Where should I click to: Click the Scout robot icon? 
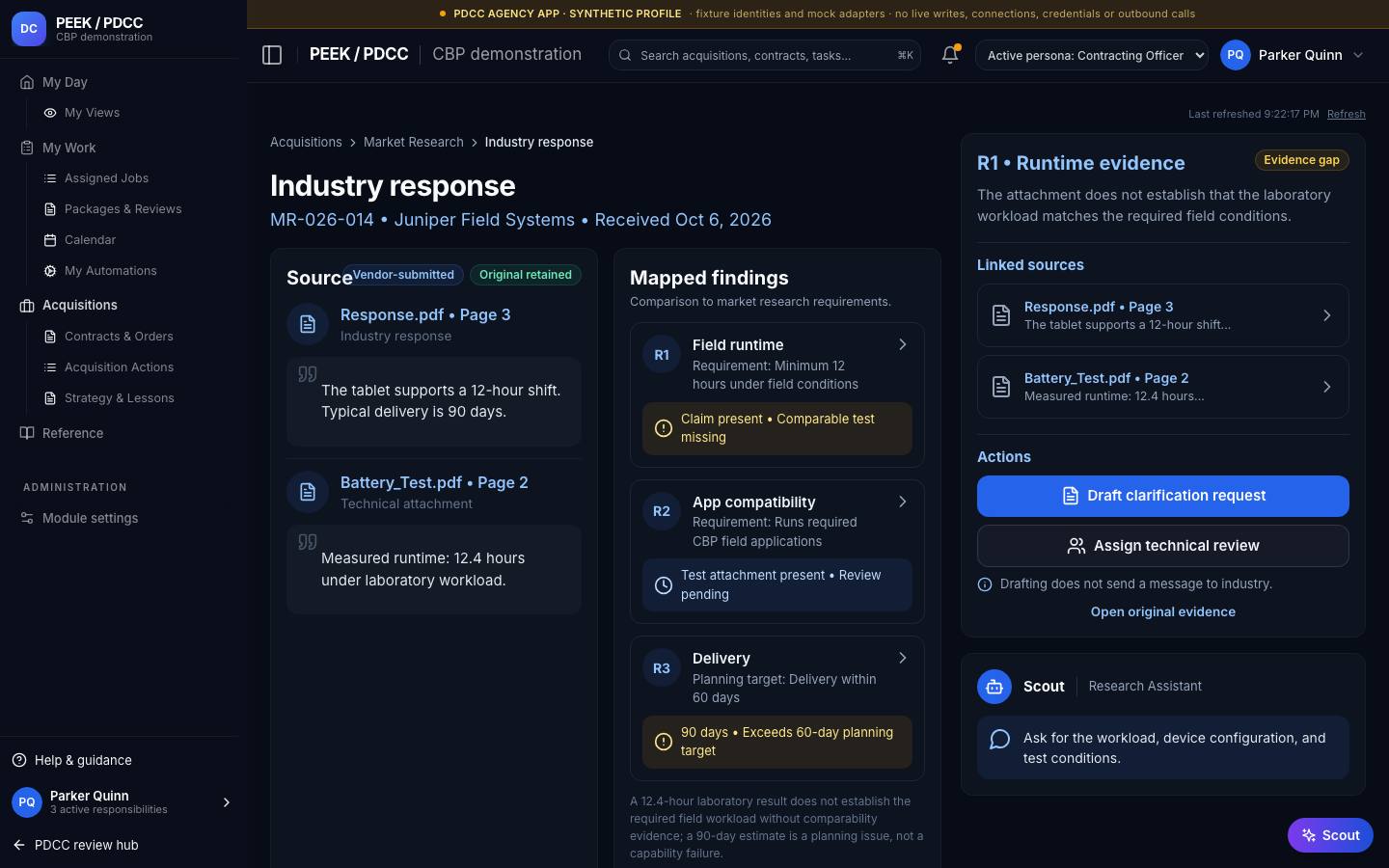(994, 687)
